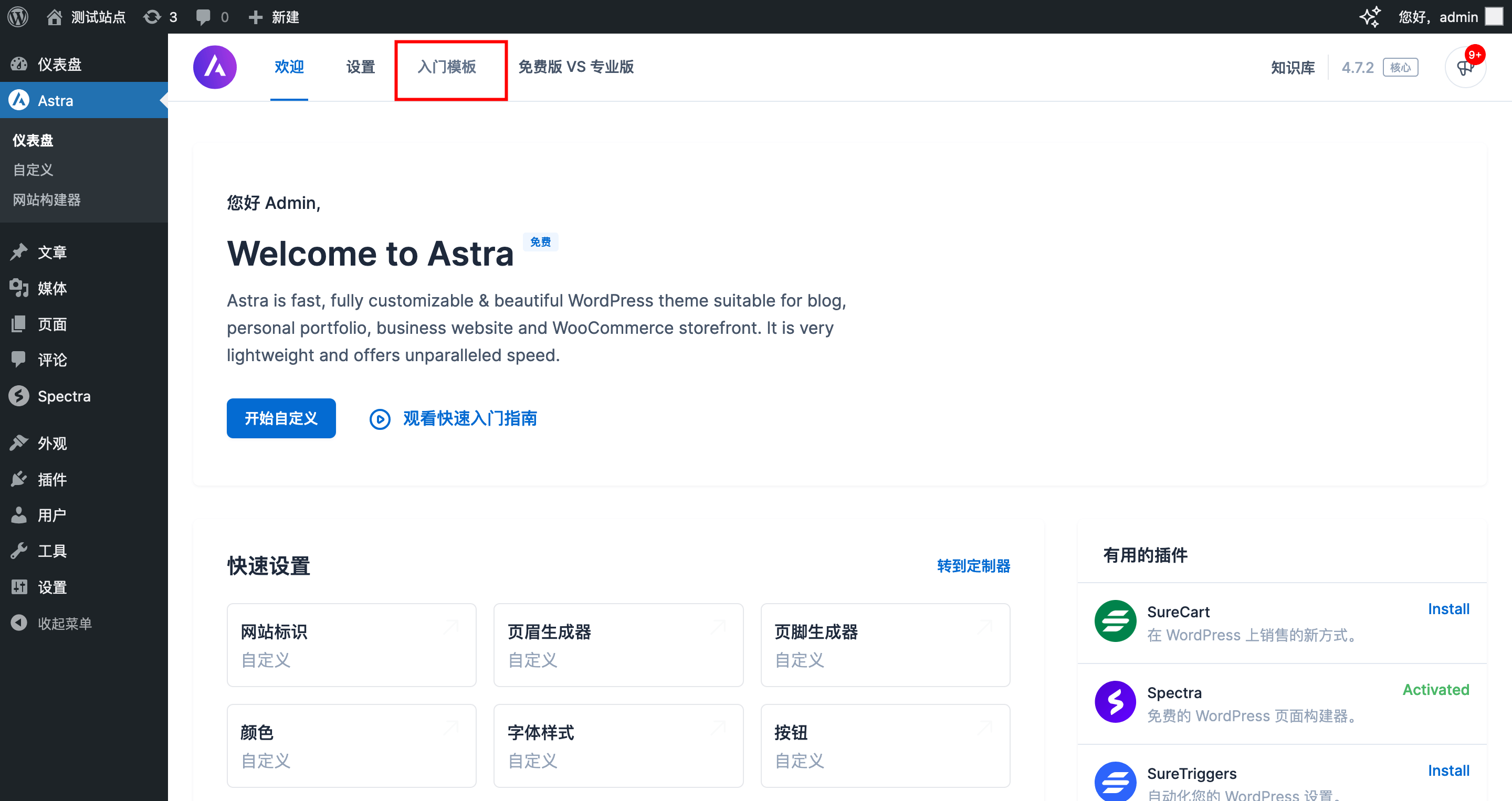This screenshot has width=1512, height=801.
Task: Open the 插件 plugins menu
Action: coord(51,479)
